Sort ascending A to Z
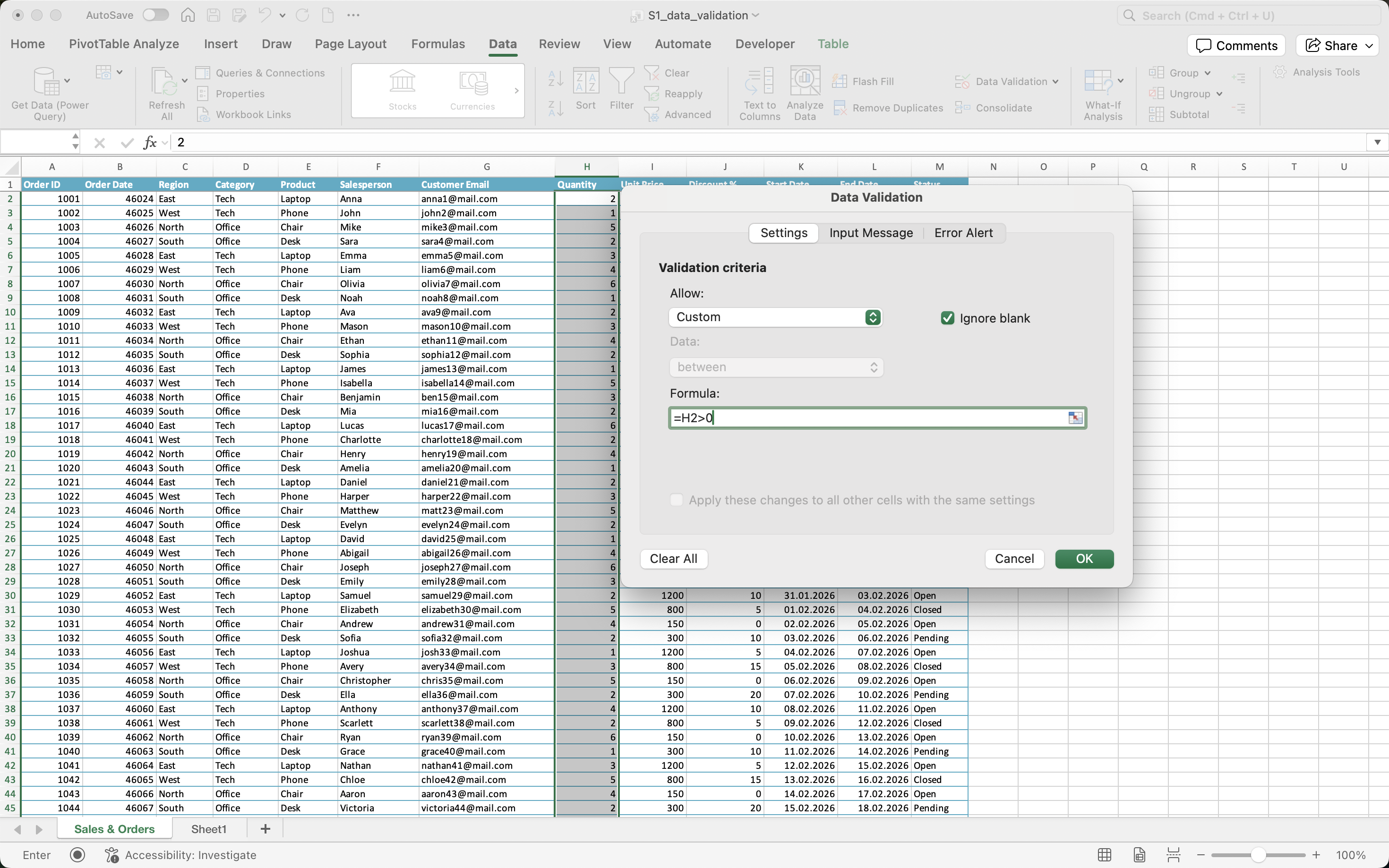Image resolution: width=1389 pixels, height=868 pixels. (555, 78)
